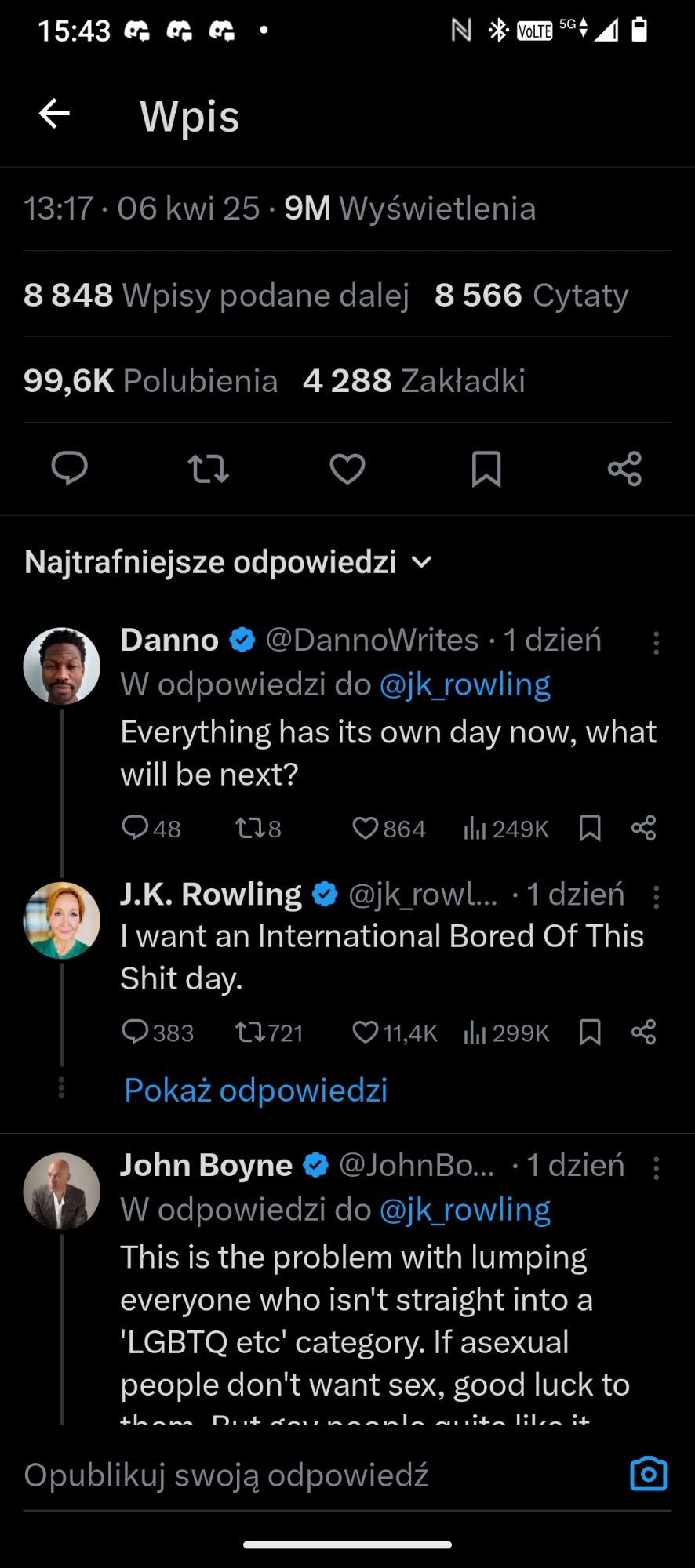Tap the Opublikuj swoją odpowiedź reply field

pyautogui.click(x=314, y=1475)
